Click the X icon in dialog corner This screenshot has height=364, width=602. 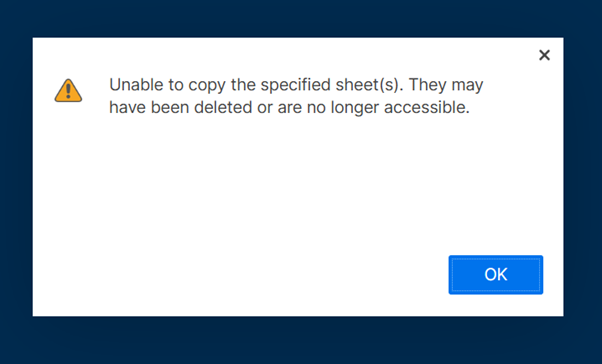coord(544,55)
